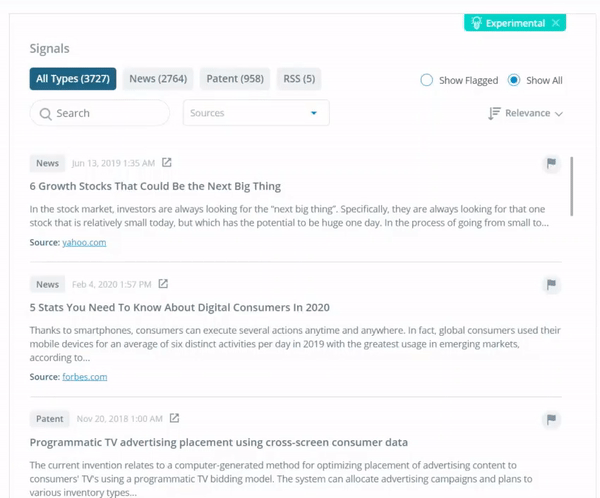Open the Nov 20, 2018 patent external link
This screenshot has height=498, width=600.
coord(174,418)
